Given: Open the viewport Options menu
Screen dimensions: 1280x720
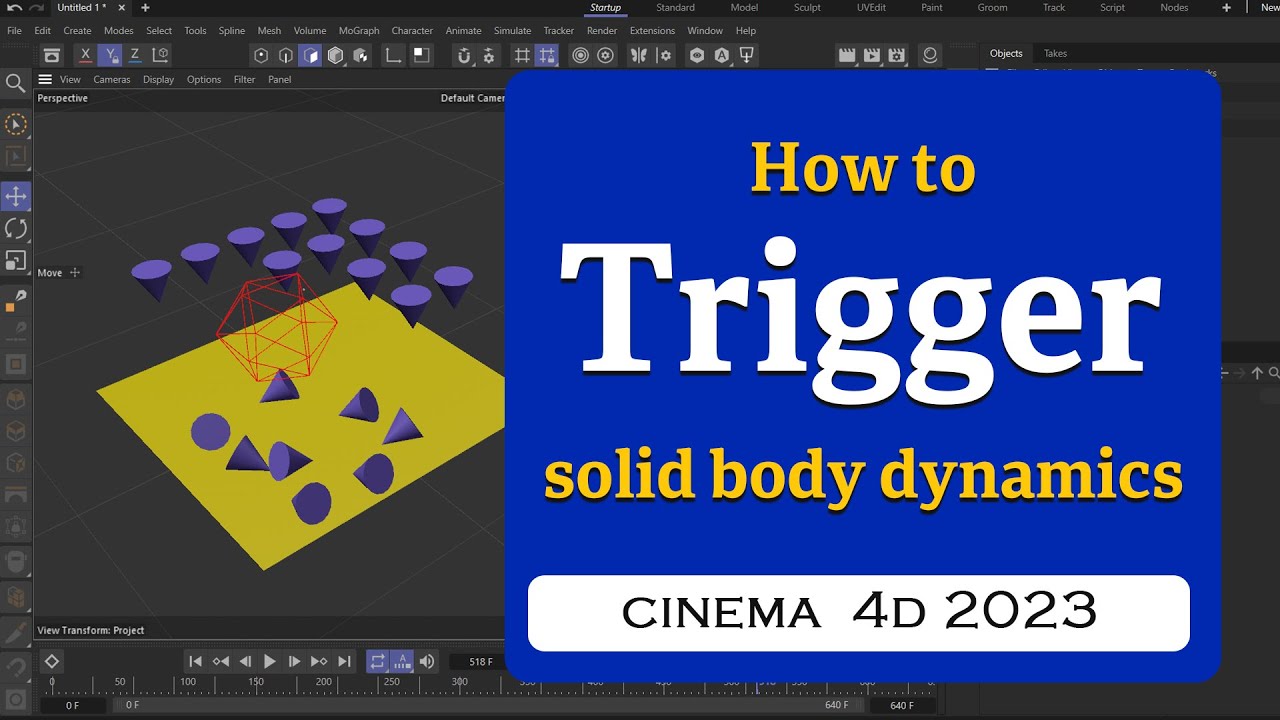Looking at the screenshot, I should click(204, 79).
